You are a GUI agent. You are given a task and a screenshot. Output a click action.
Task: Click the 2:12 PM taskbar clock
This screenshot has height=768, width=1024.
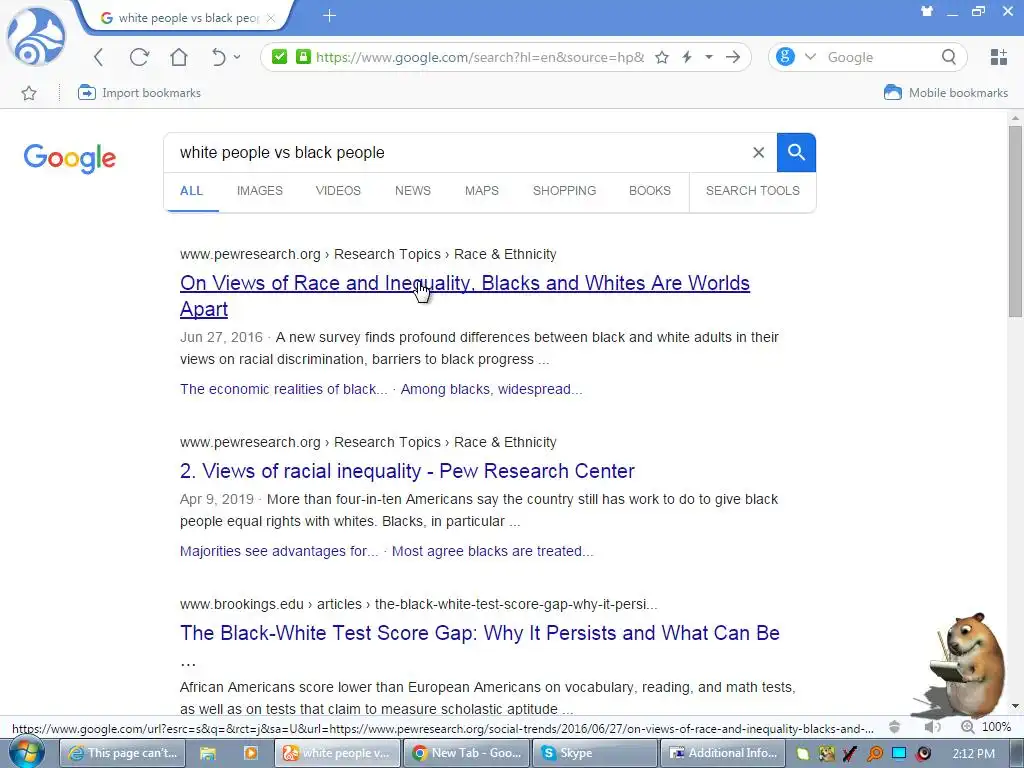pyautogui.click(x=974, y=754)
